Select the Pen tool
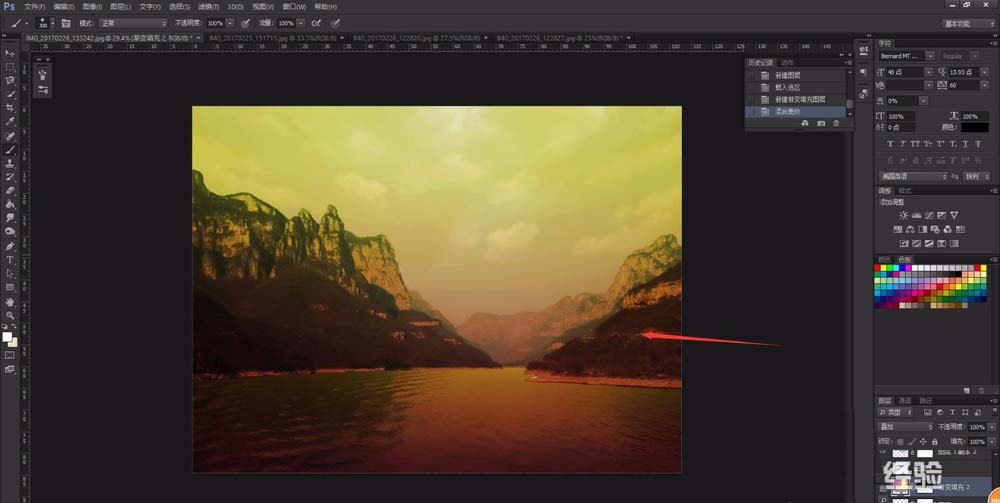Image resolution: width=1000 pixels, height=503 pixels. tap(10, 245)
